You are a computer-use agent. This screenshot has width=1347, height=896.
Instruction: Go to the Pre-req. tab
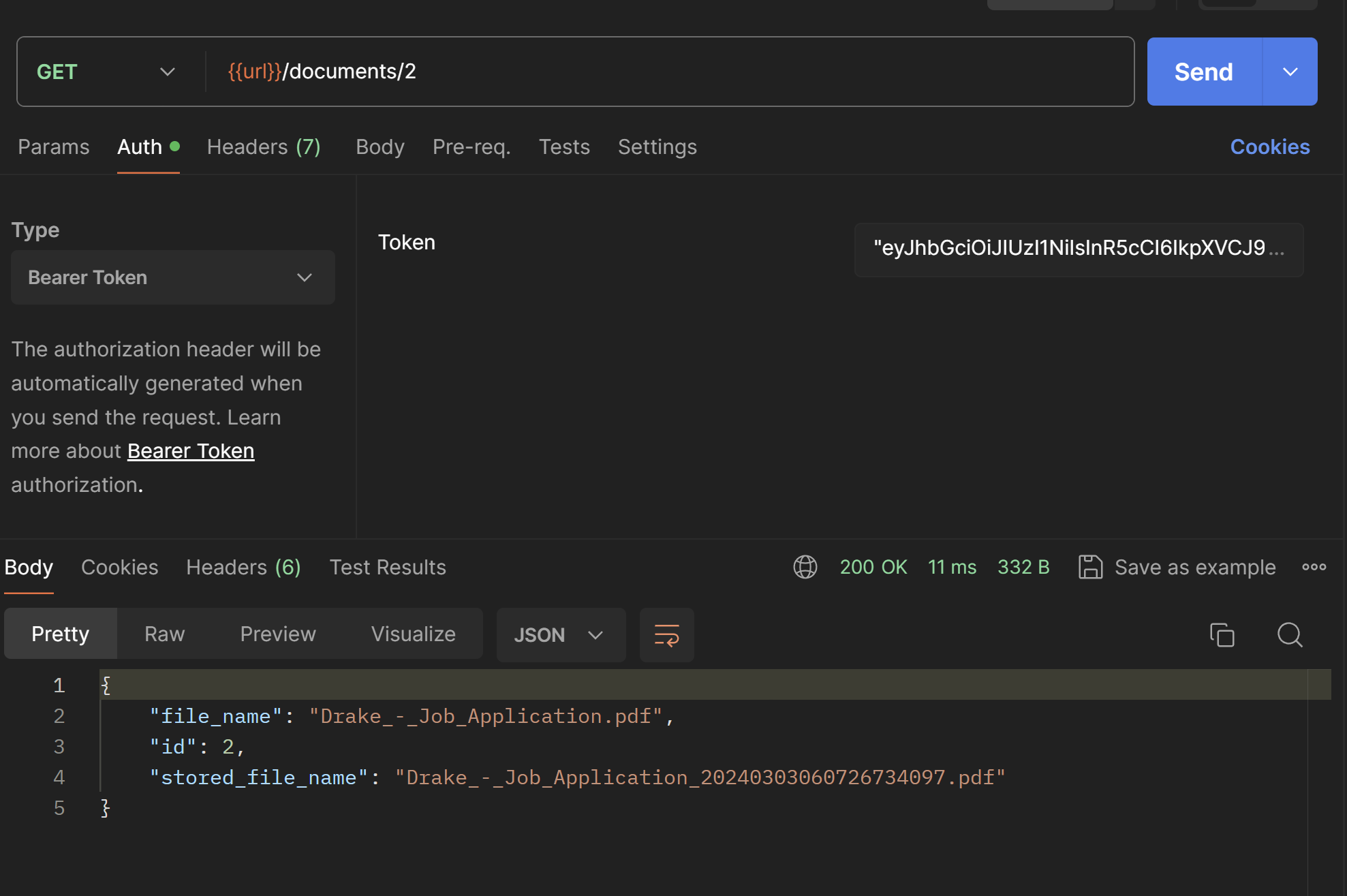[x=471, y=147]
